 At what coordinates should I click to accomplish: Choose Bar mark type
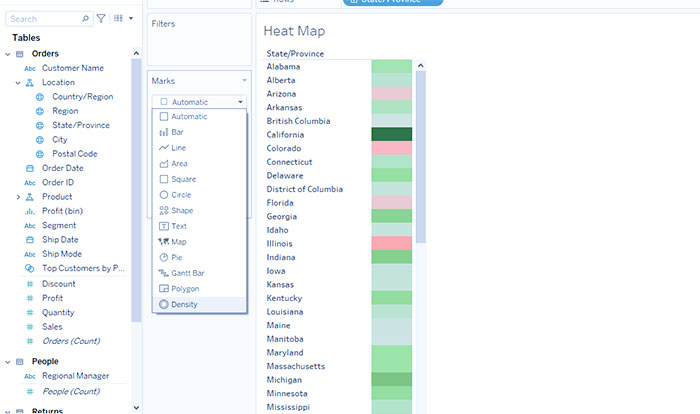tap(199, 132)
